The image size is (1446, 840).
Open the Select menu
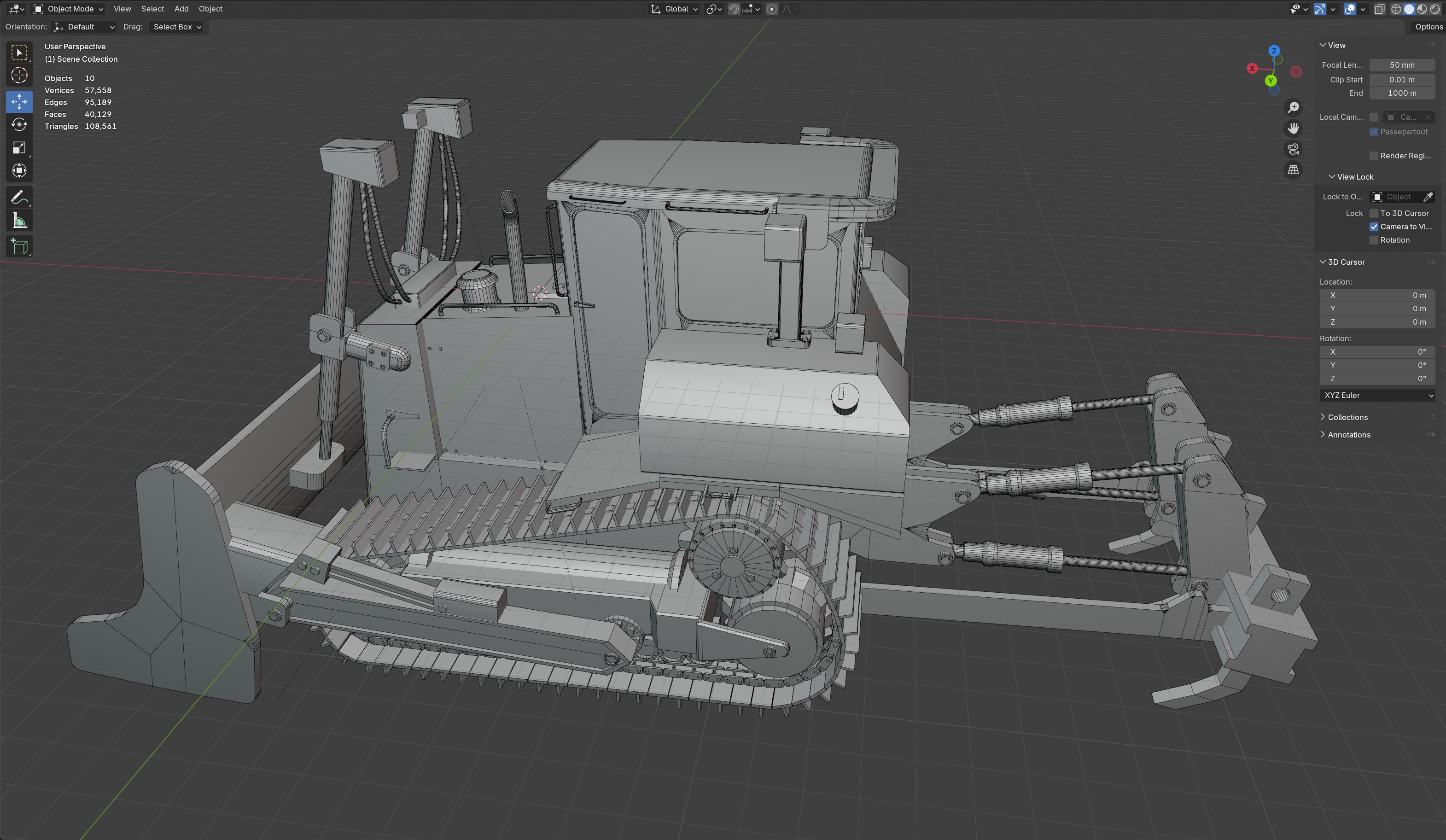tap(152, 9)
